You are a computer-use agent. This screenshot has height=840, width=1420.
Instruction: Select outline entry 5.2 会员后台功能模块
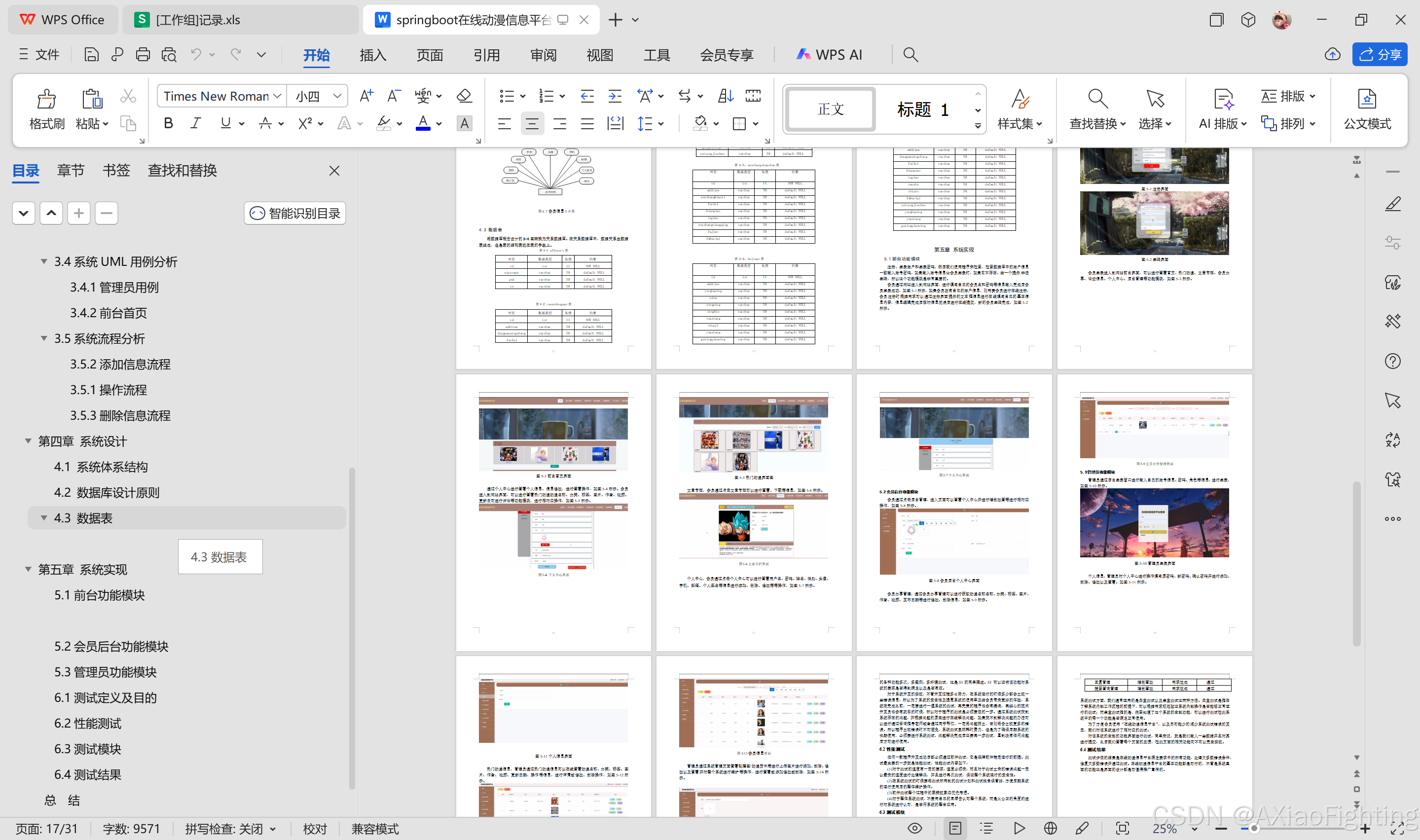pos(111,647)
